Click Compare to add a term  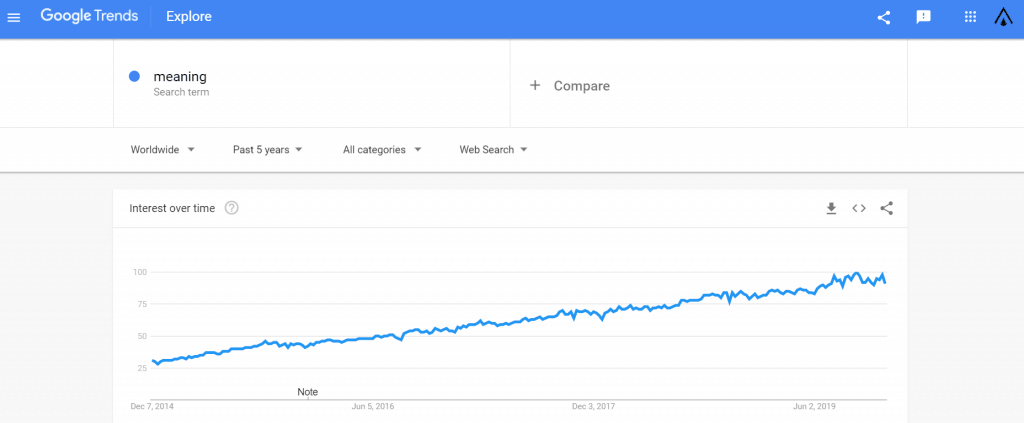570,86
